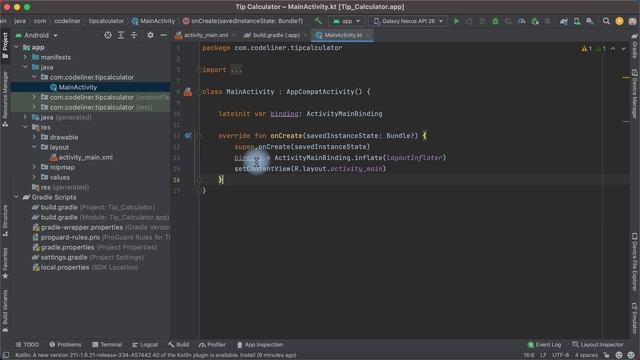The width and height of the screenshot is (640, 360).
Task: Go to previous highlighted error arrow
Action: 613,49
